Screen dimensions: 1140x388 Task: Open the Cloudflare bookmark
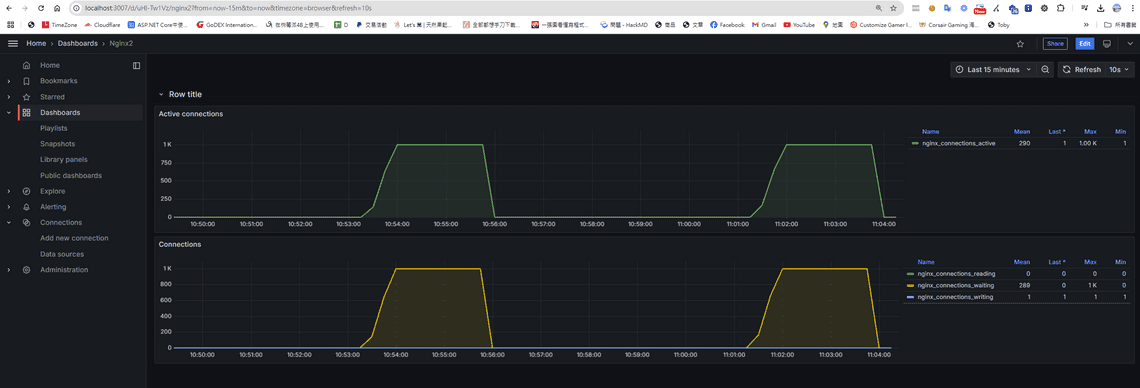click(x=102, y=24)
